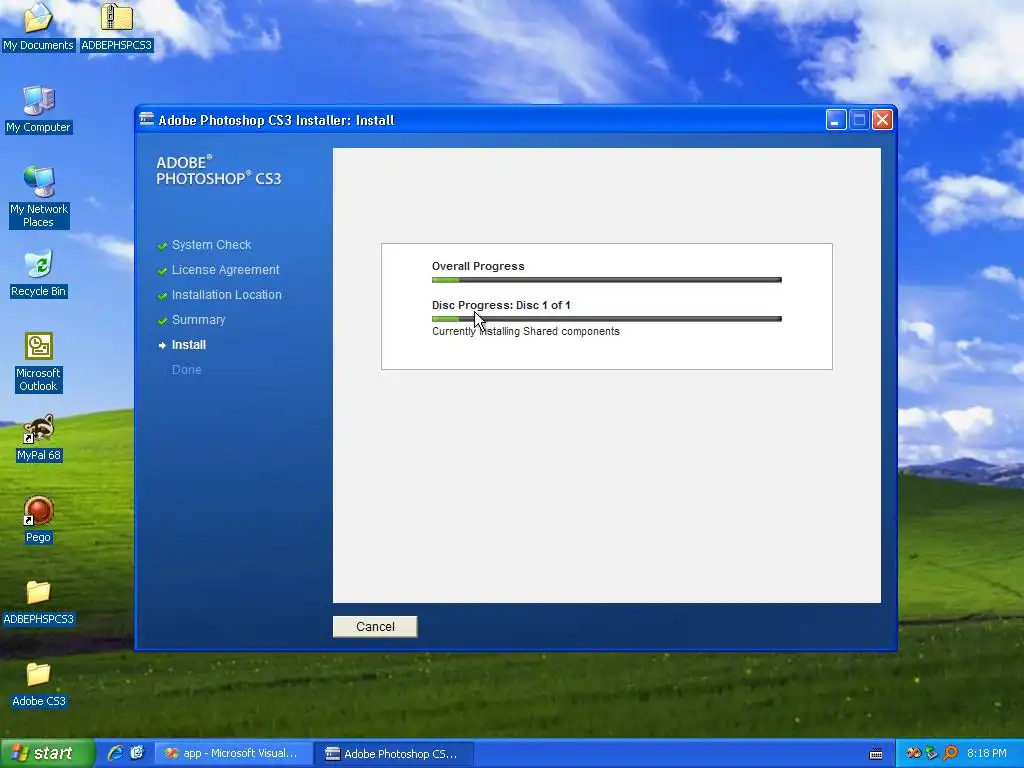The height and width of the screenshot is (768, 1024).
Task: Activate Adobe Photoshop CS taskbar button
Action: click(394, 753)
